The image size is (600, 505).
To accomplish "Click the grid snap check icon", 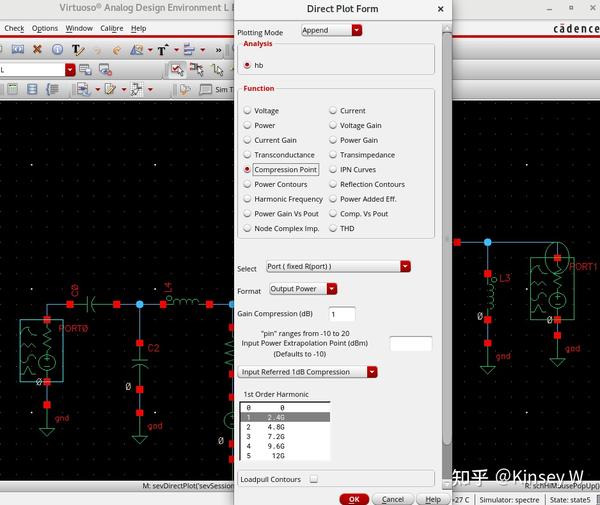I will coord(137,89).
